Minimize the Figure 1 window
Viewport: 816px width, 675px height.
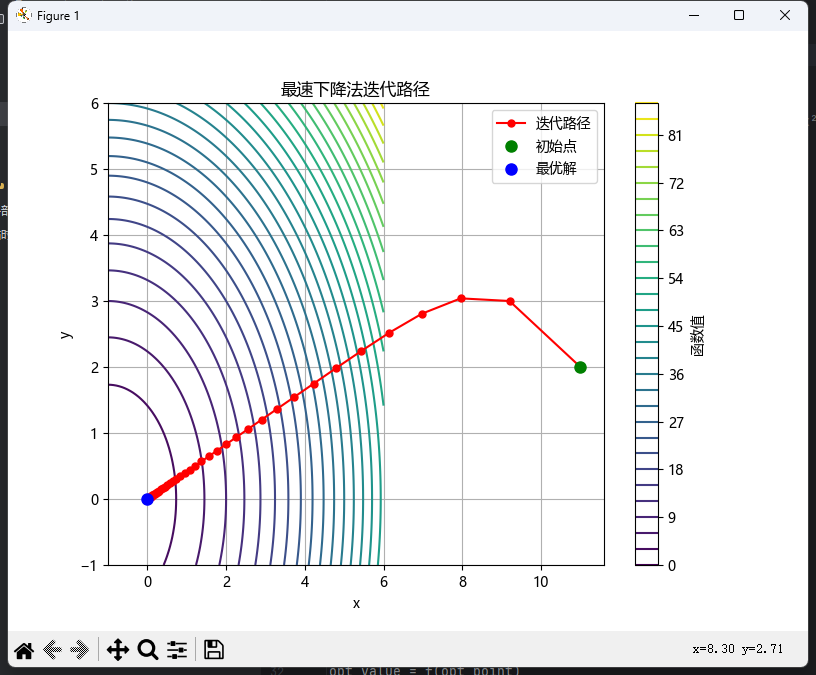click(x=694, y=16)
